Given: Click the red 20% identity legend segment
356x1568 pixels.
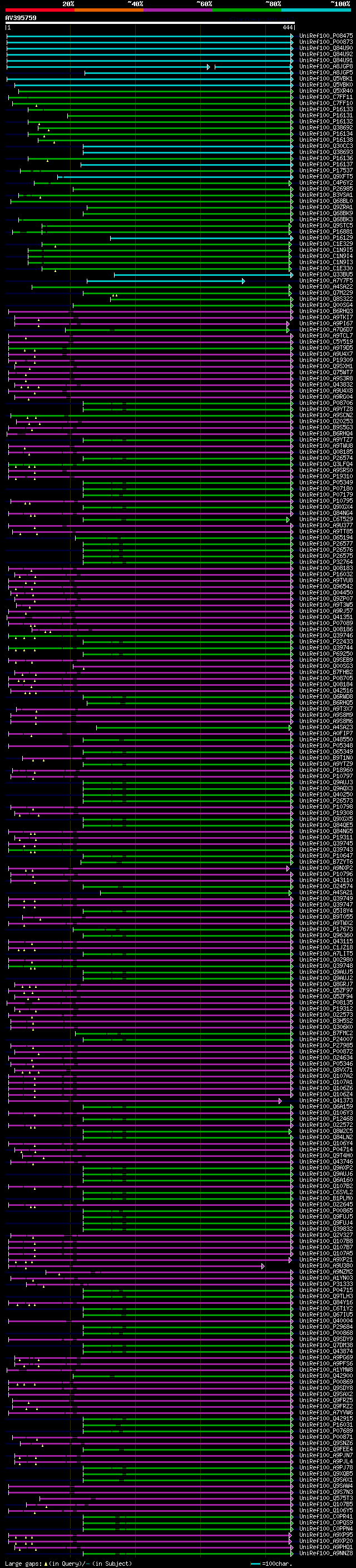Looking at the screenshot, I should pos(39,10).
